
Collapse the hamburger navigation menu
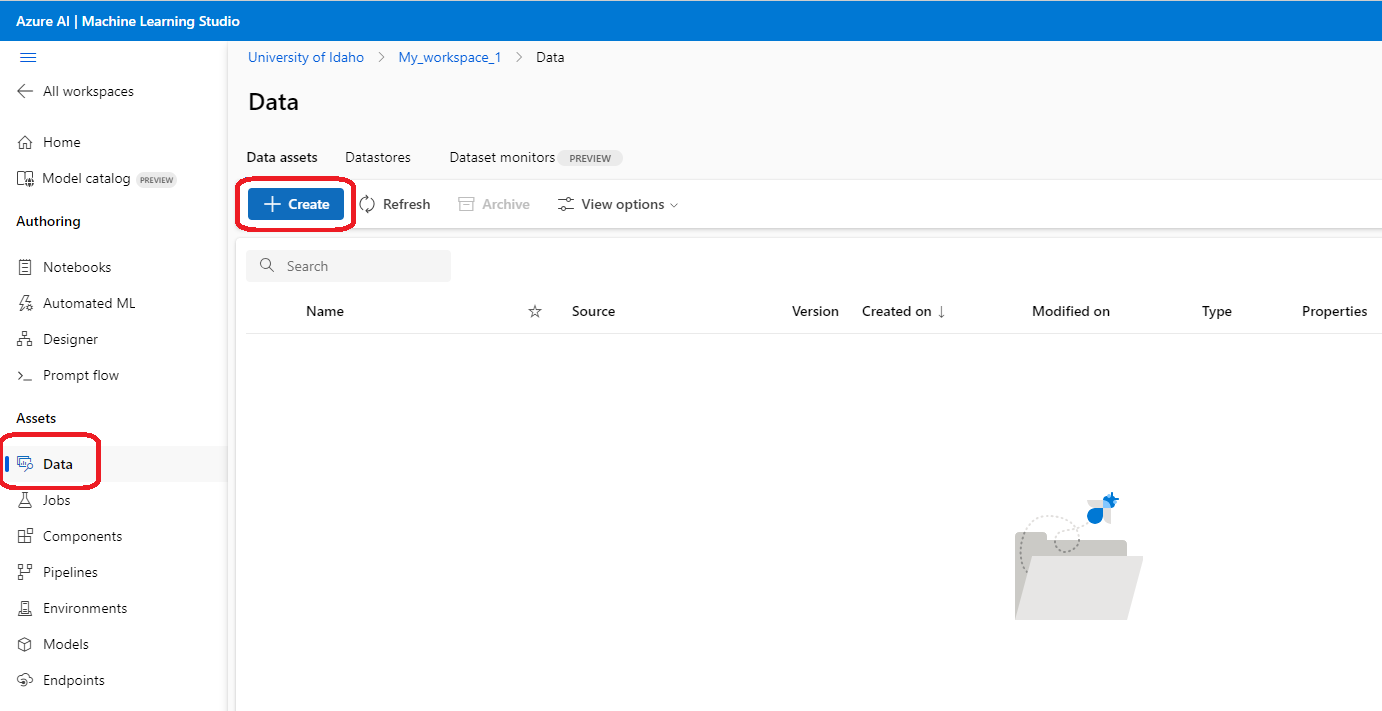(28, 57)
